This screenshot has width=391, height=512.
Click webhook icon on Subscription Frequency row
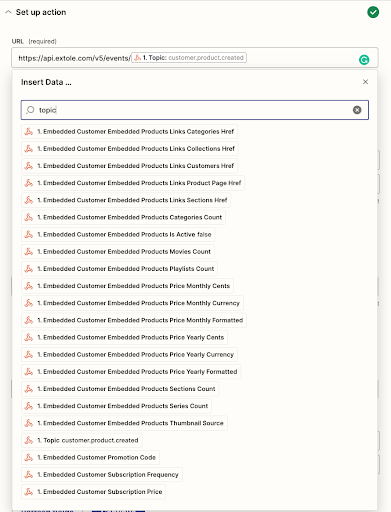point(29,475)
